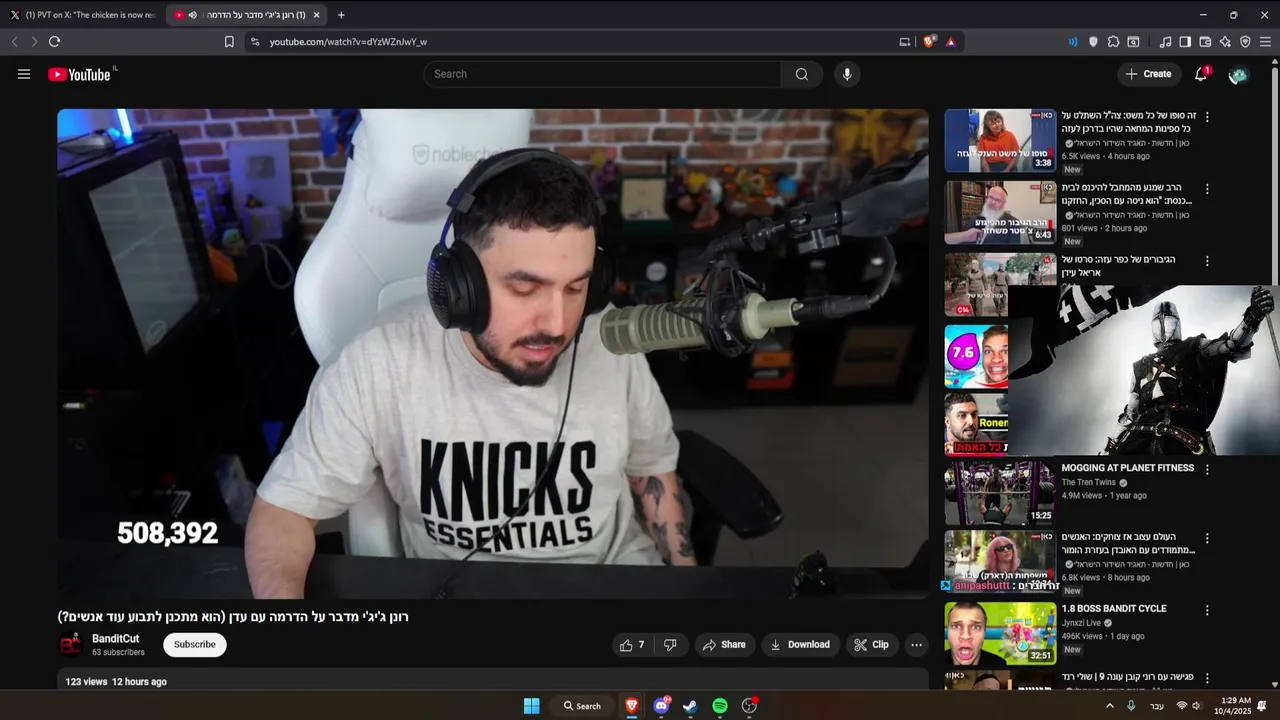Open the 6:43 recommended video thumbnail
1280x720 pixels.
tap(1000, 212)
